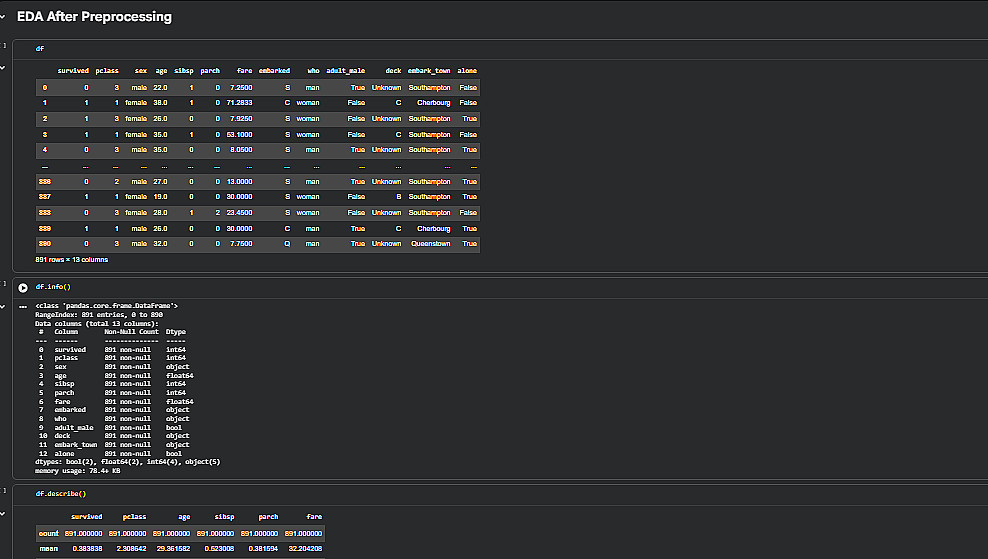Click fare value 23.4500
The width and height of the screenshot is (988, 559).
(x=239, y=213)
